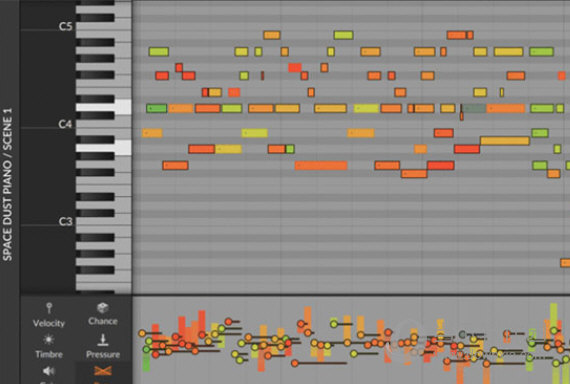Select the dimmed gray-green note in the piano roll
Screen dimensions: 570x384
click(x=474, y=108)
